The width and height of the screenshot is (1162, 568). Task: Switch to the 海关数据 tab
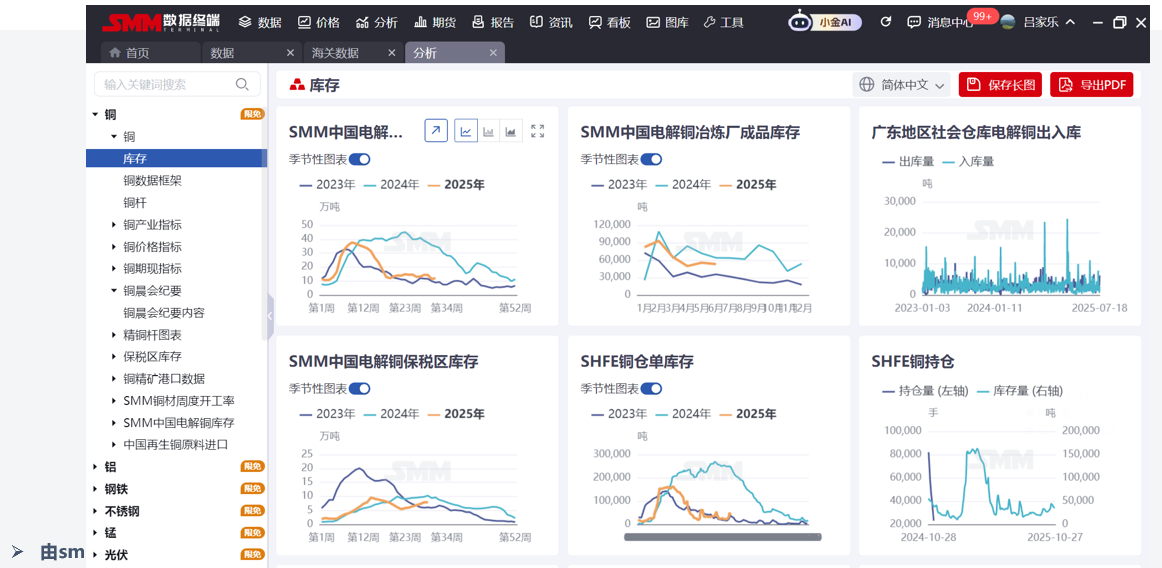tap(335, 53)
